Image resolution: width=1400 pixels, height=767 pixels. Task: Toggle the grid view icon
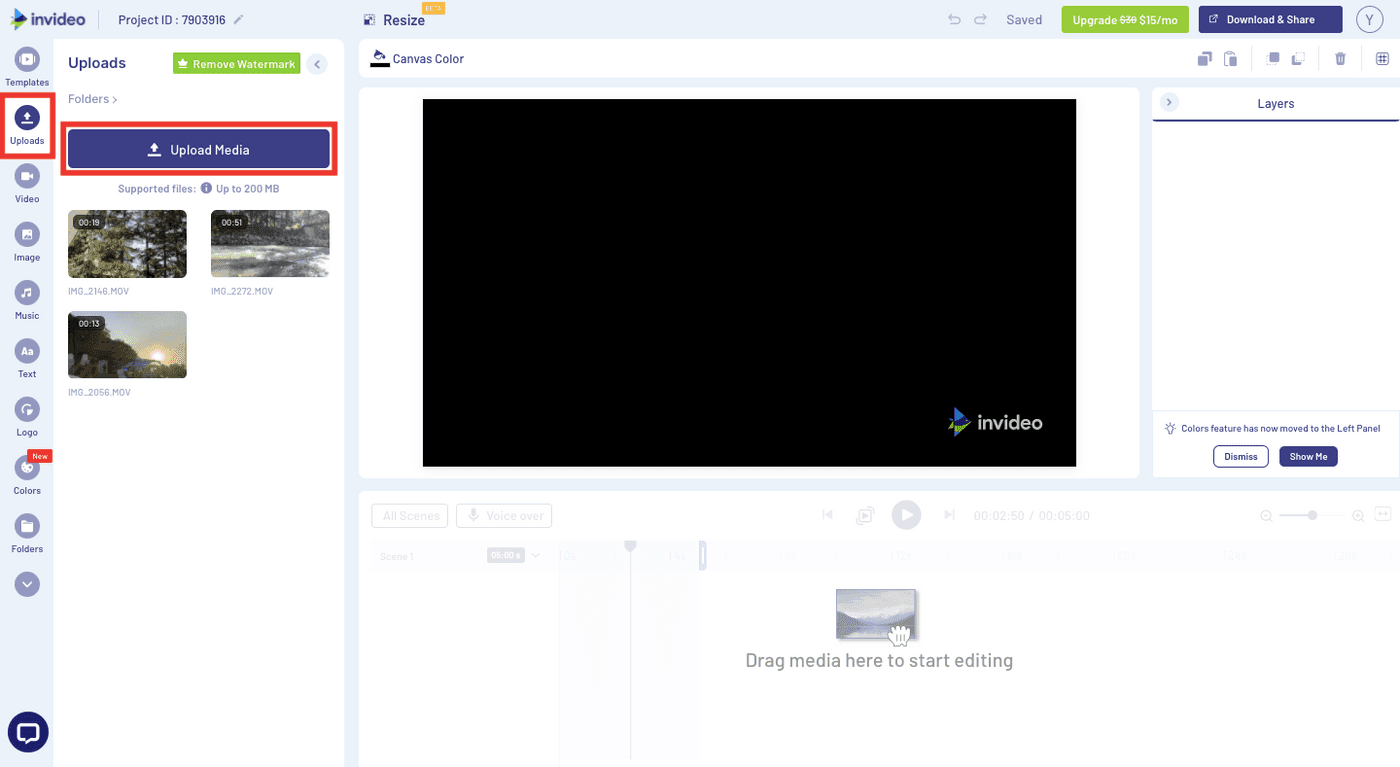point(1381,59)
